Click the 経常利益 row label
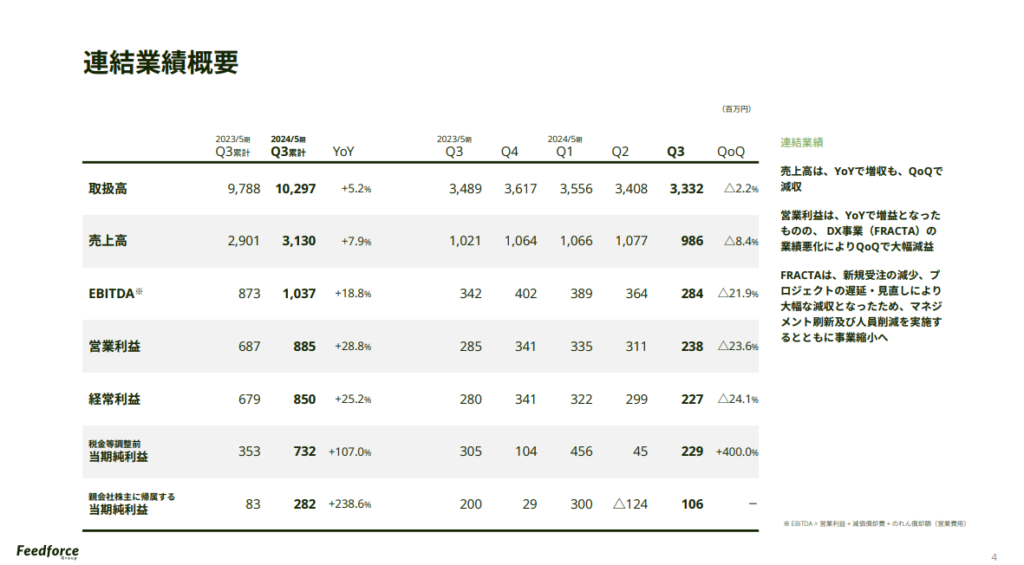 [115, 399]
